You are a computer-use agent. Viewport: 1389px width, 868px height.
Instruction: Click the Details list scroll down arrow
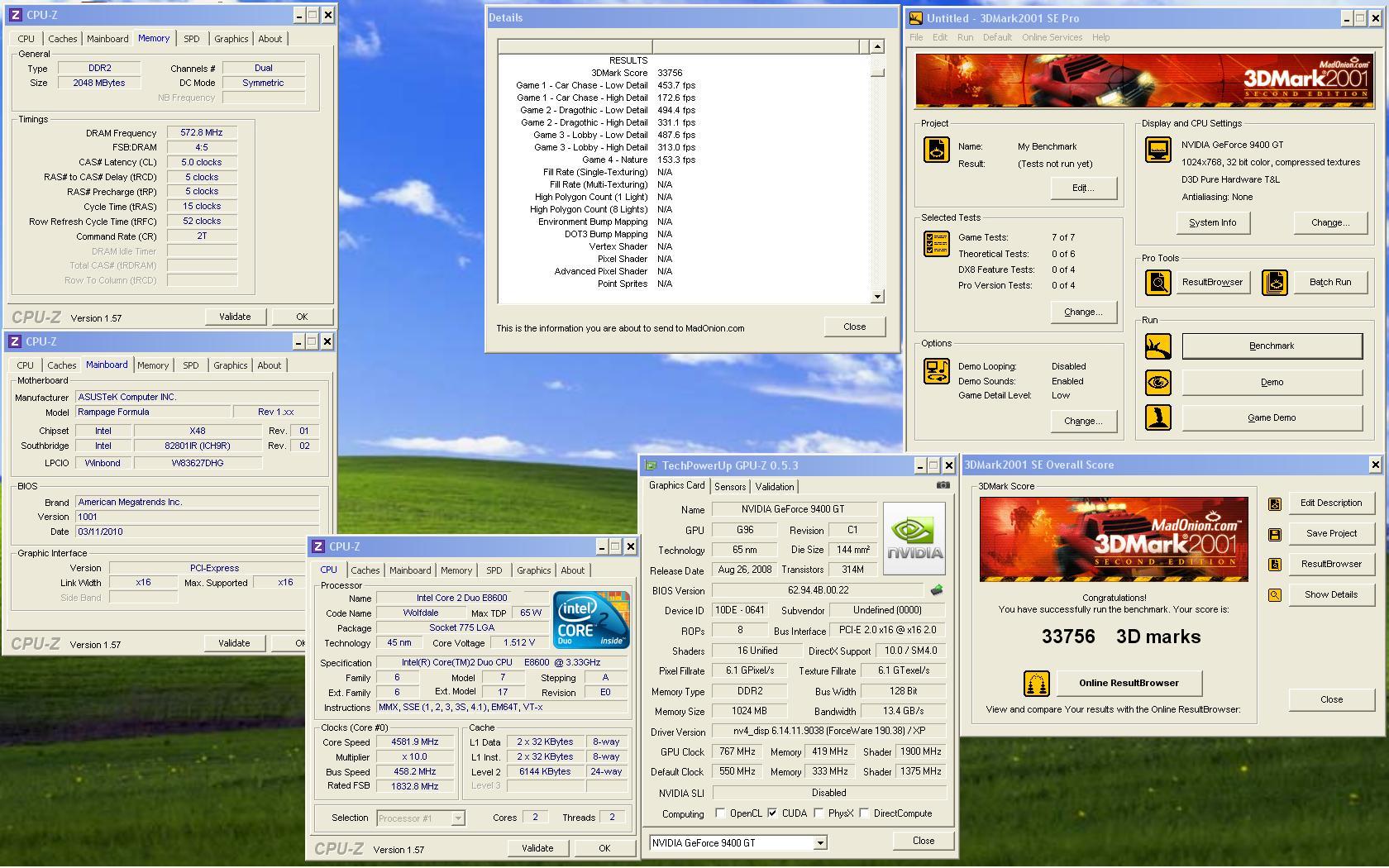point(877,297)
